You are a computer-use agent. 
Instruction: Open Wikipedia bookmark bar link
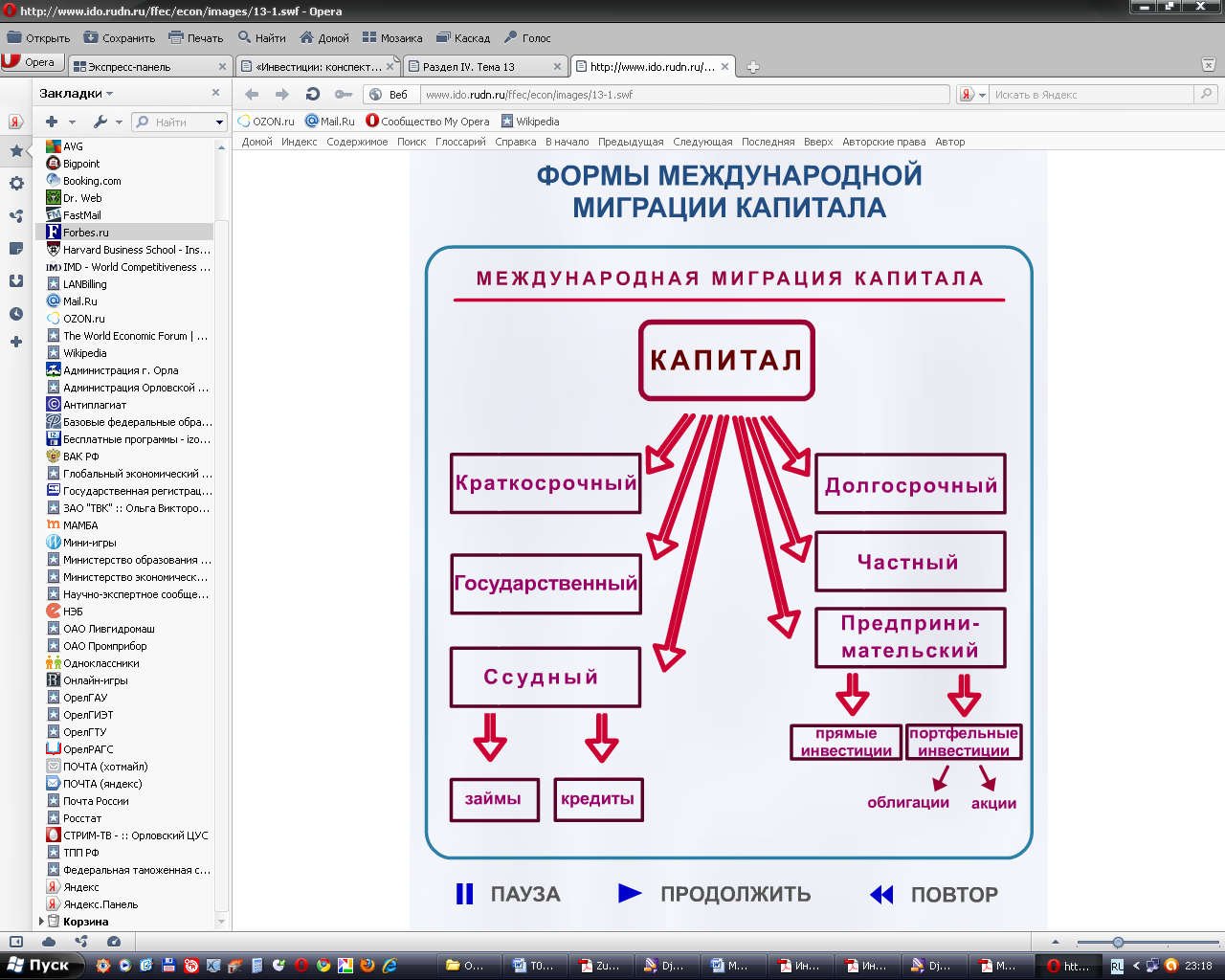[530, 122]
